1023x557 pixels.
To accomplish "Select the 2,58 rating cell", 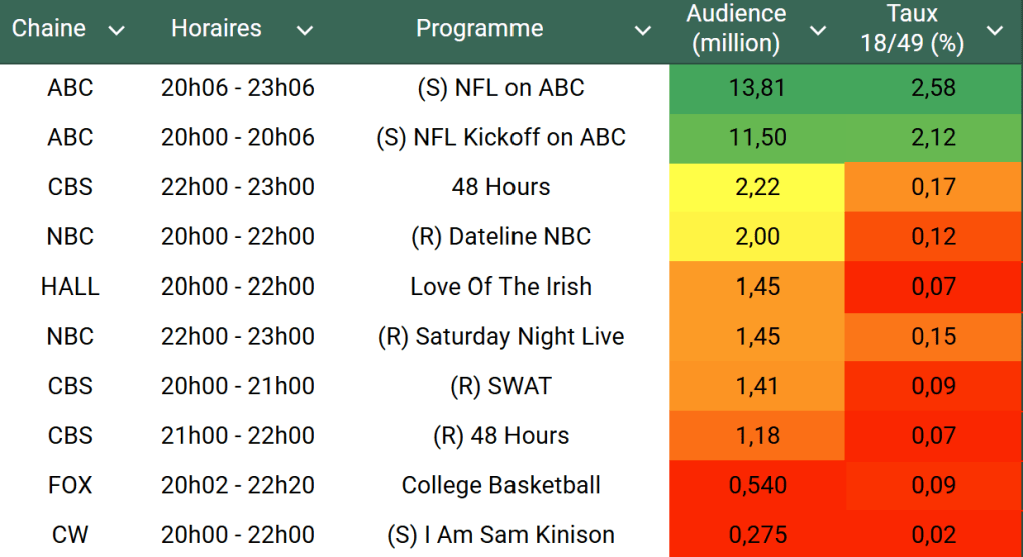I will (x=933, y=88).
